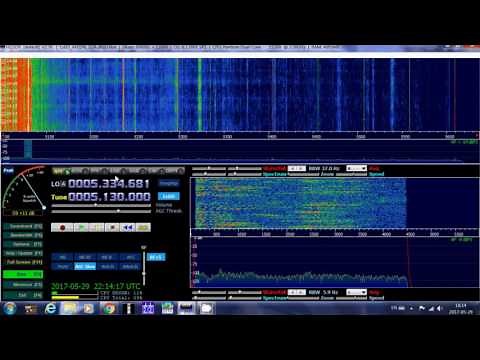This screenshot has width=480, height=360.
Task: Adjust the AGC Thresh slider
Action: [101, 211]
